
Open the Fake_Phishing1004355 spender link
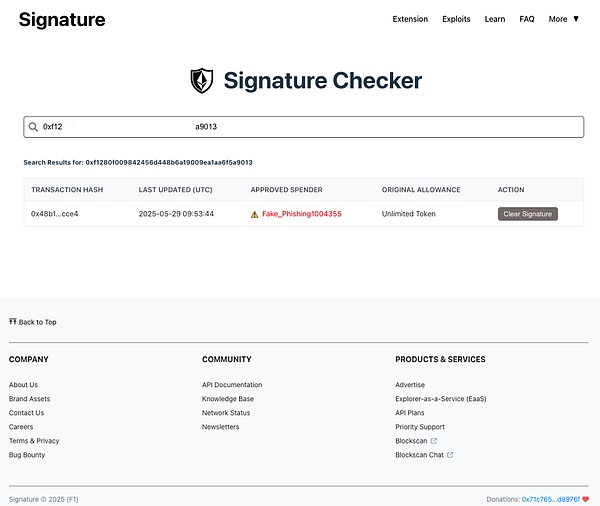pyautogui.click(x=301, y=214)
